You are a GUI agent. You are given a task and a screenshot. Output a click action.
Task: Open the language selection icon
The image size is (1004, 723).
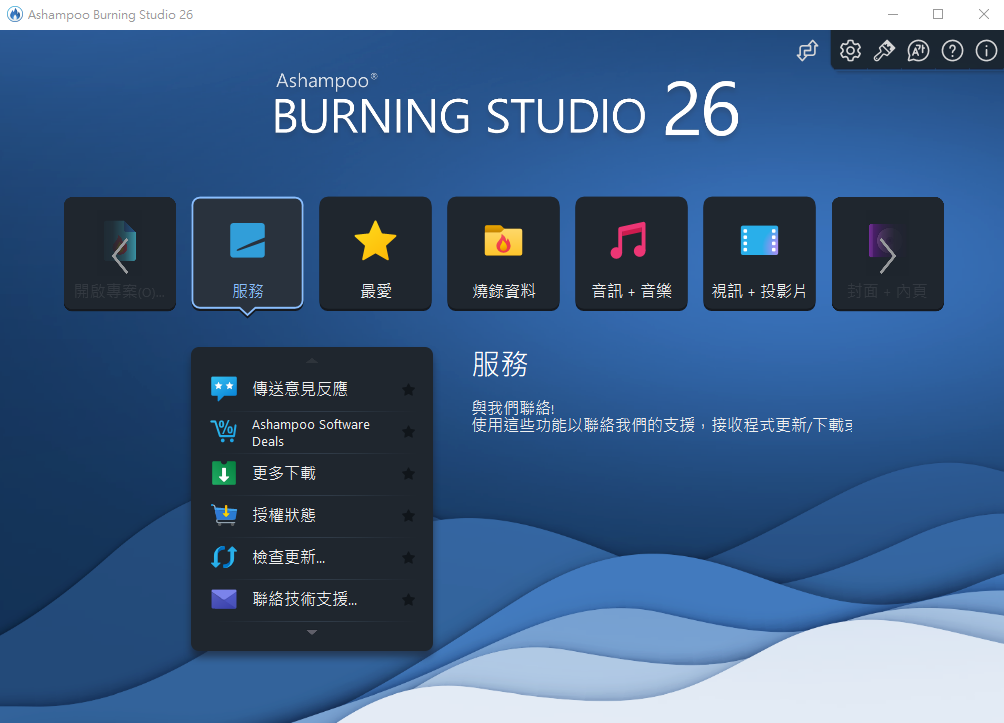(918, 51)
